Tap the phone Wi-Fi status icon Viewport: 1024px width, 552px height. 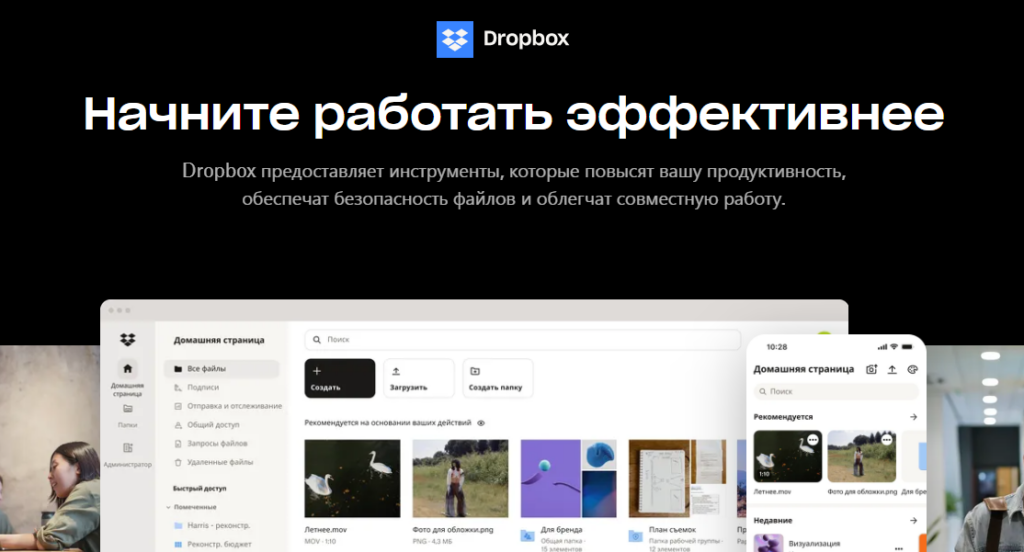point(894,347)
